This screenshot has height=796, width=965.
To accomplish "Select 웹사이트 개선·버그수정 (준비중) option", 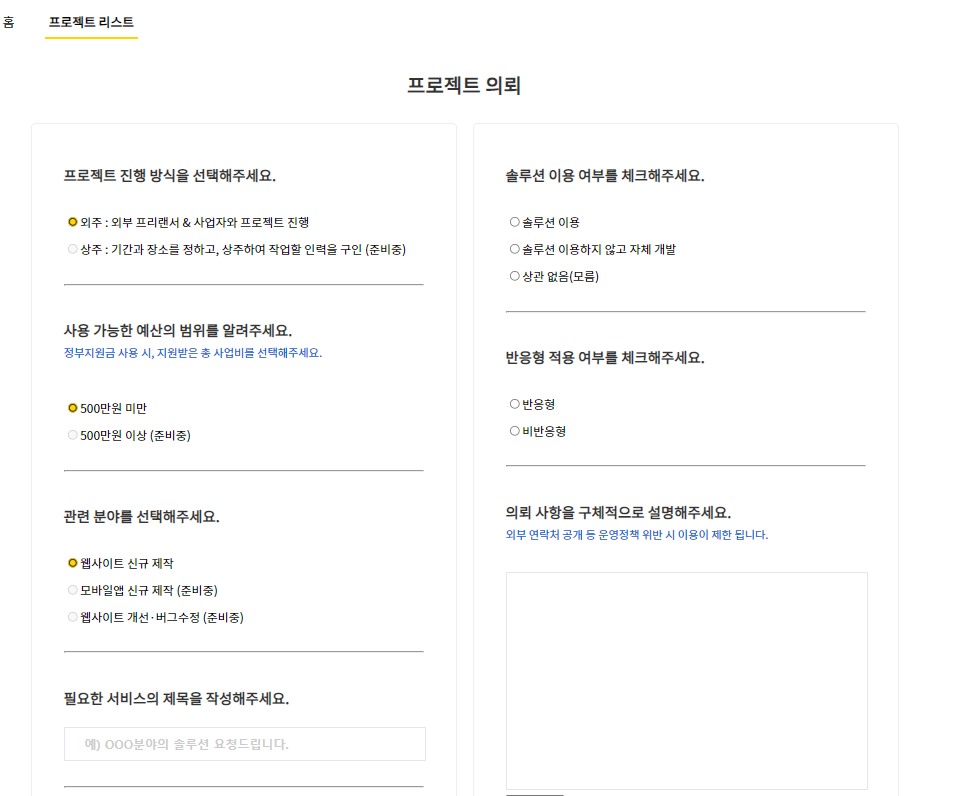I will (x=73, y=617).
